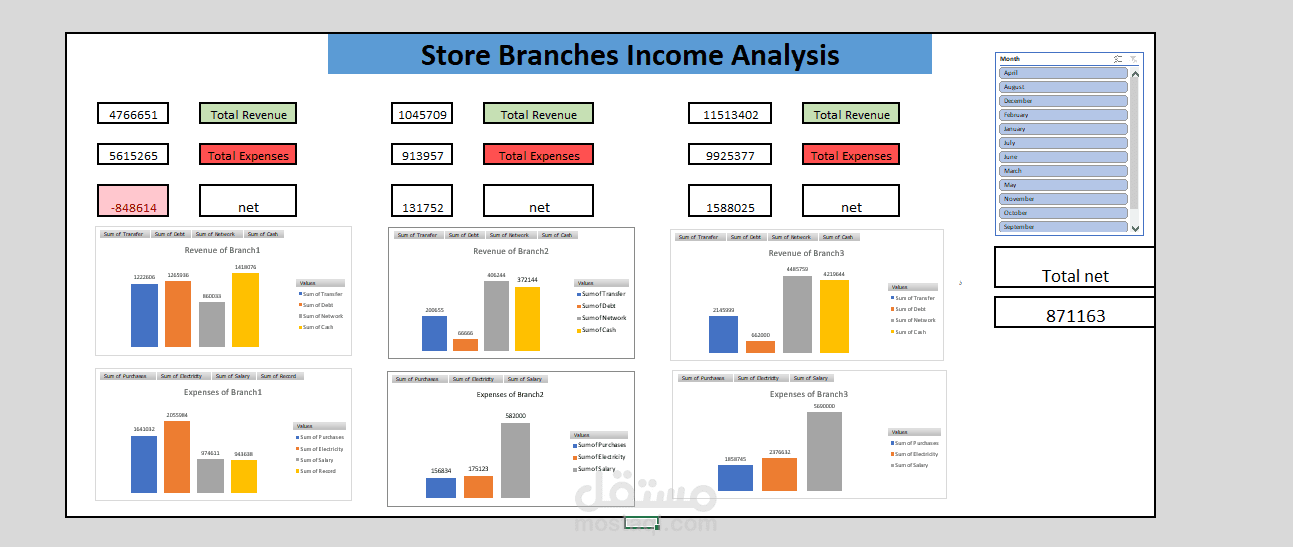
Task: Select cell with value 9925377
Action: click(730, 155)
